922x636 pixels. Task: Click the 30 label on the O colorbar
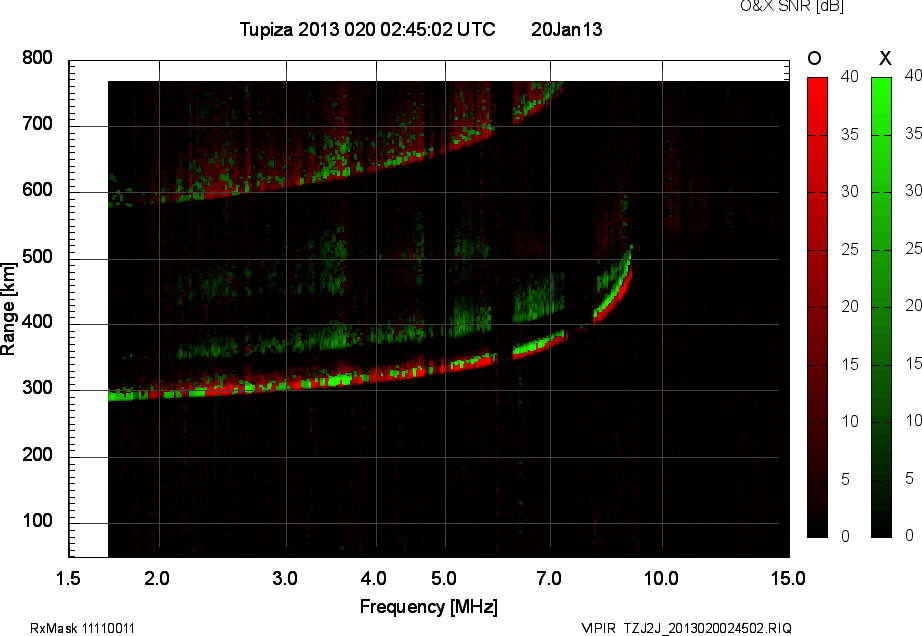pyautogui.click(x=849, y=192)
